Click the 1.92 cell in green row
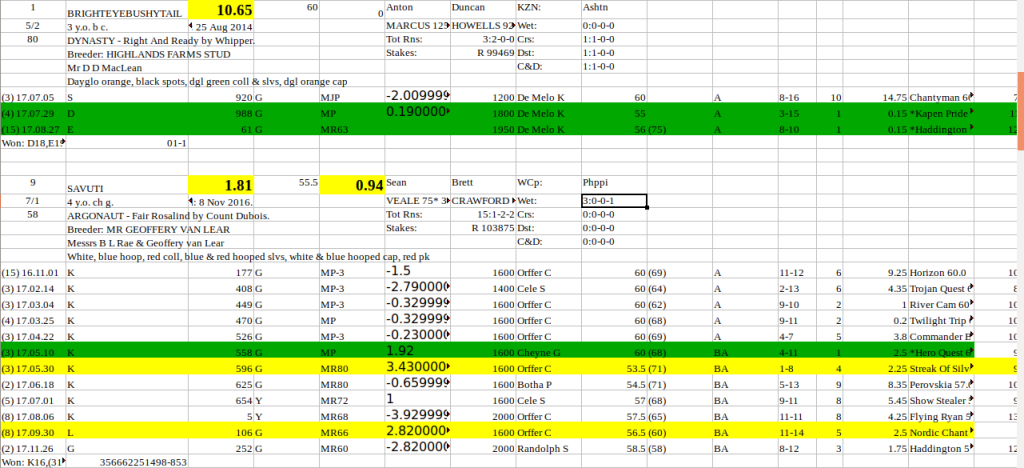 tap(400, 352)
